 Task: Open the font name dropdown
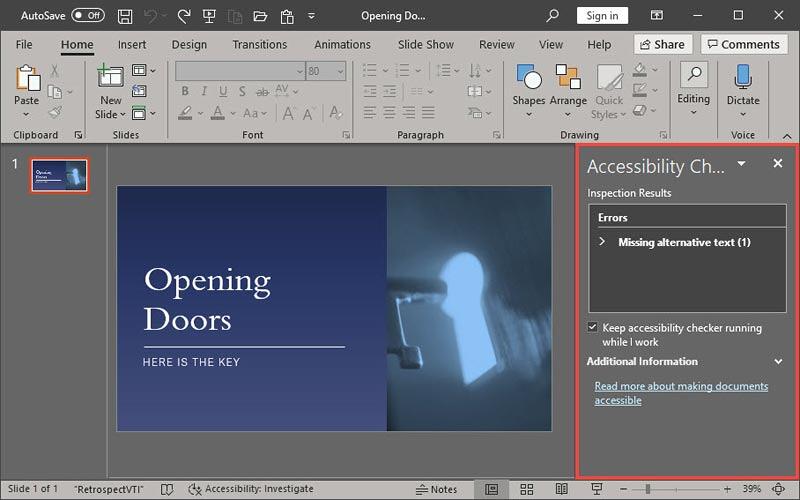click(x=300, y=71)
